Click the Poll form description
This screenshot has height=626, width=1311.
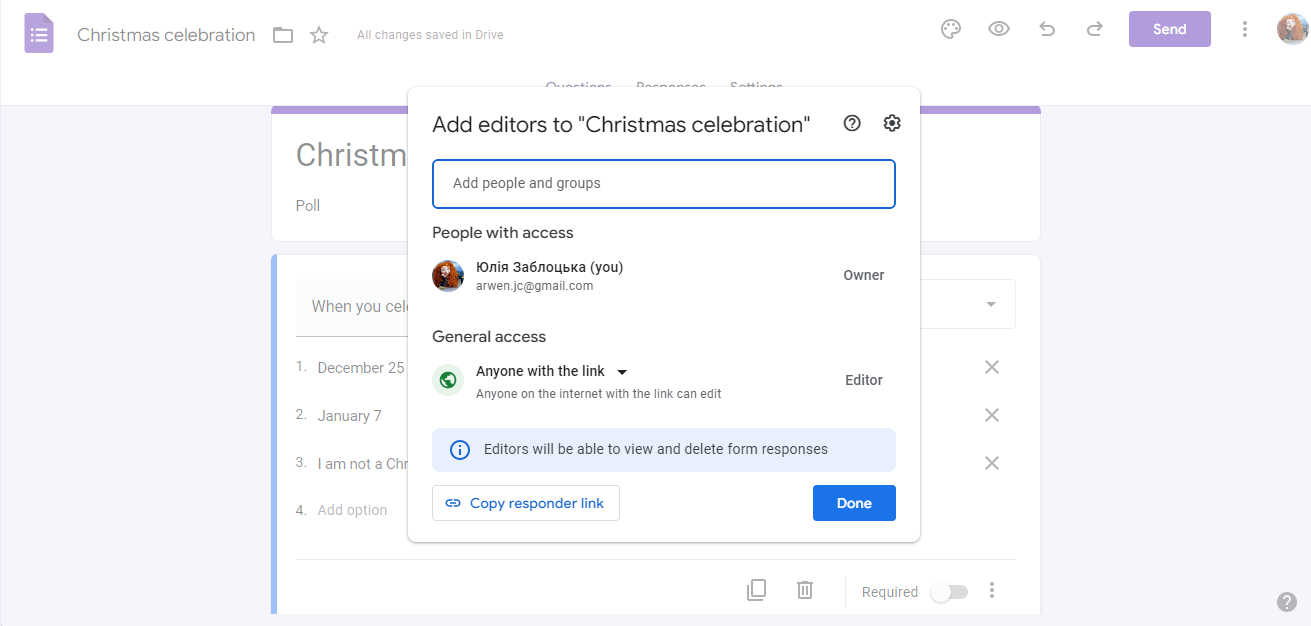tap(308, 205)
